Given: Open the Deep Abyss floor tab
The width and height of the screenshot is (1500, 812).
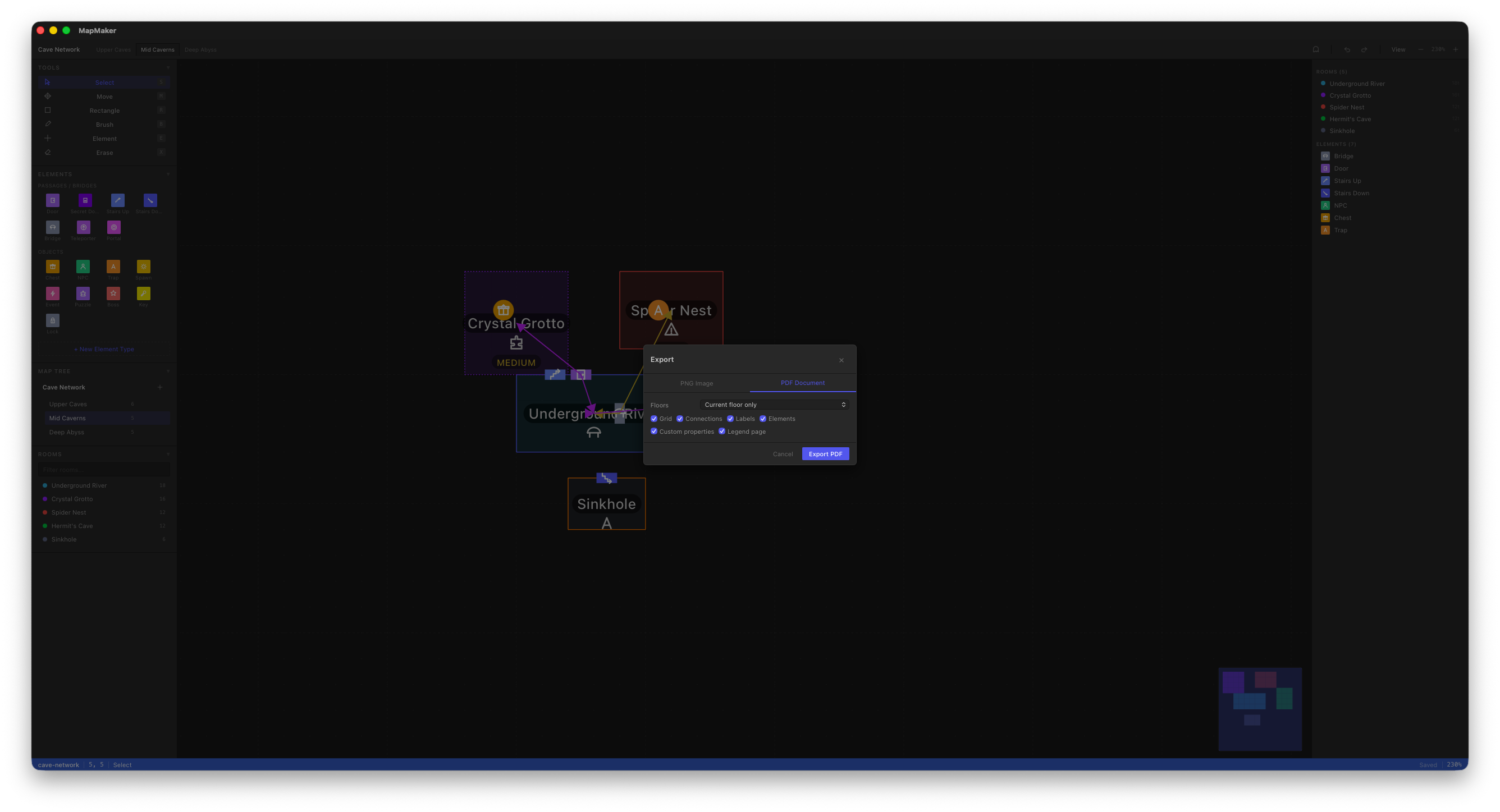Looking at the screenshot, I should click(200, 50).
